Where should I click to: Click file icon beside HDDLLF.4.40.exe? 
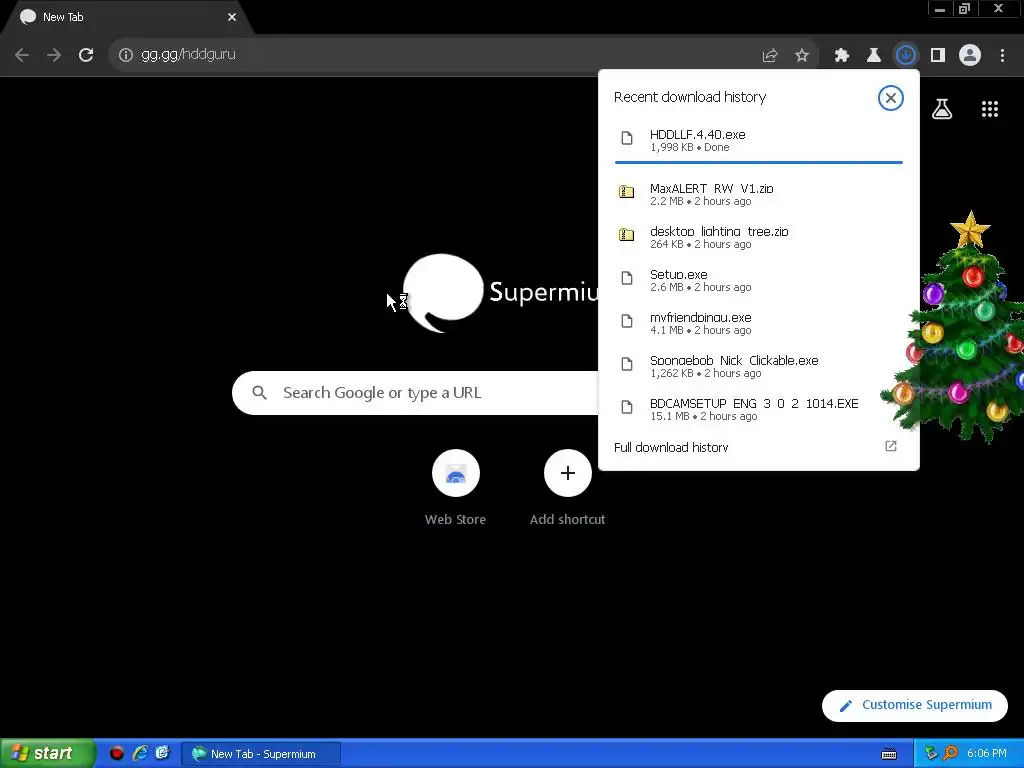(627, 138)
